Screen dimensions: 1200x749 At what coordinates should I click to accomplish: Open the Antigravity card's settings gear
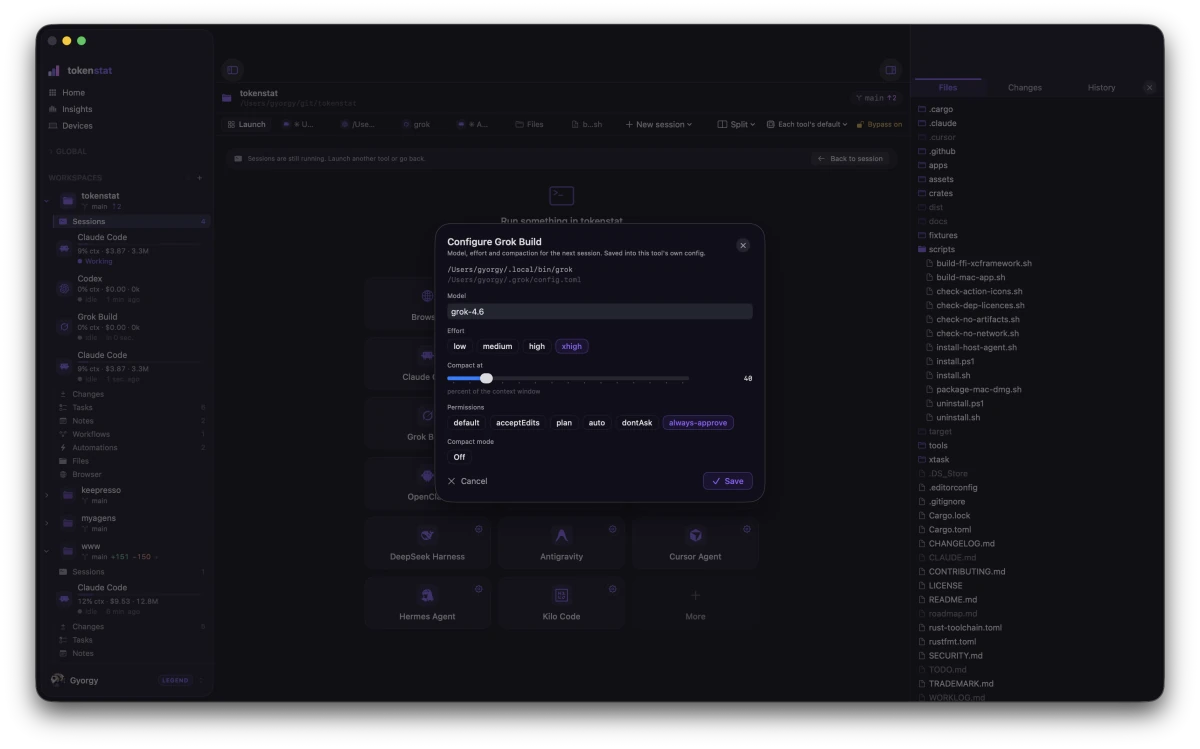(613, 529)
